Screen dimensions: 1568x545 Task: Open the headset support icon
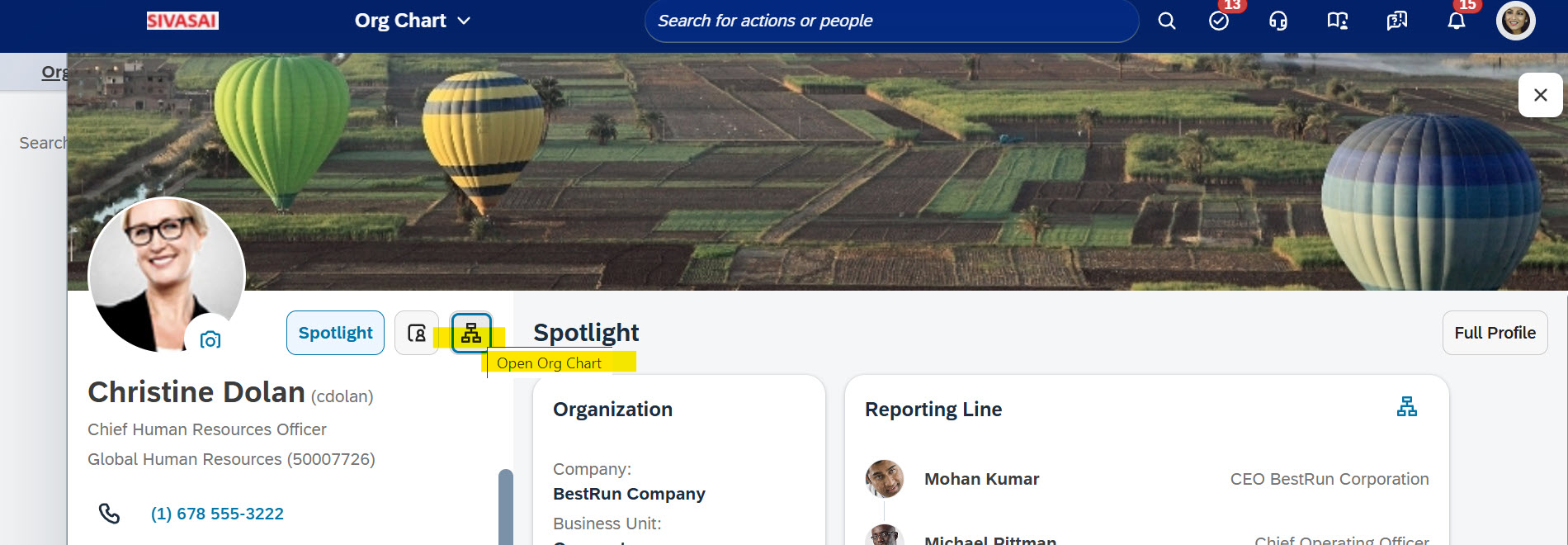(x=1278, y=21)
